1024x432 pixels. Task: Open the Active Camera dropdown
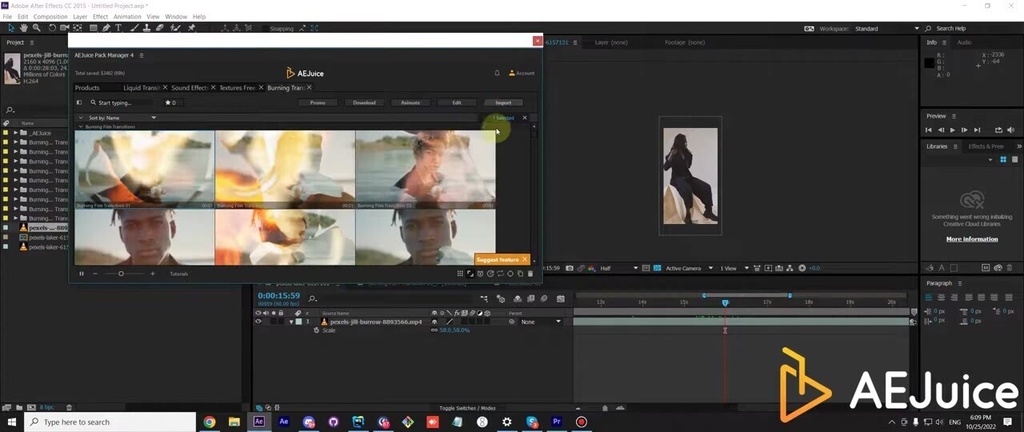tap(689, 268)
